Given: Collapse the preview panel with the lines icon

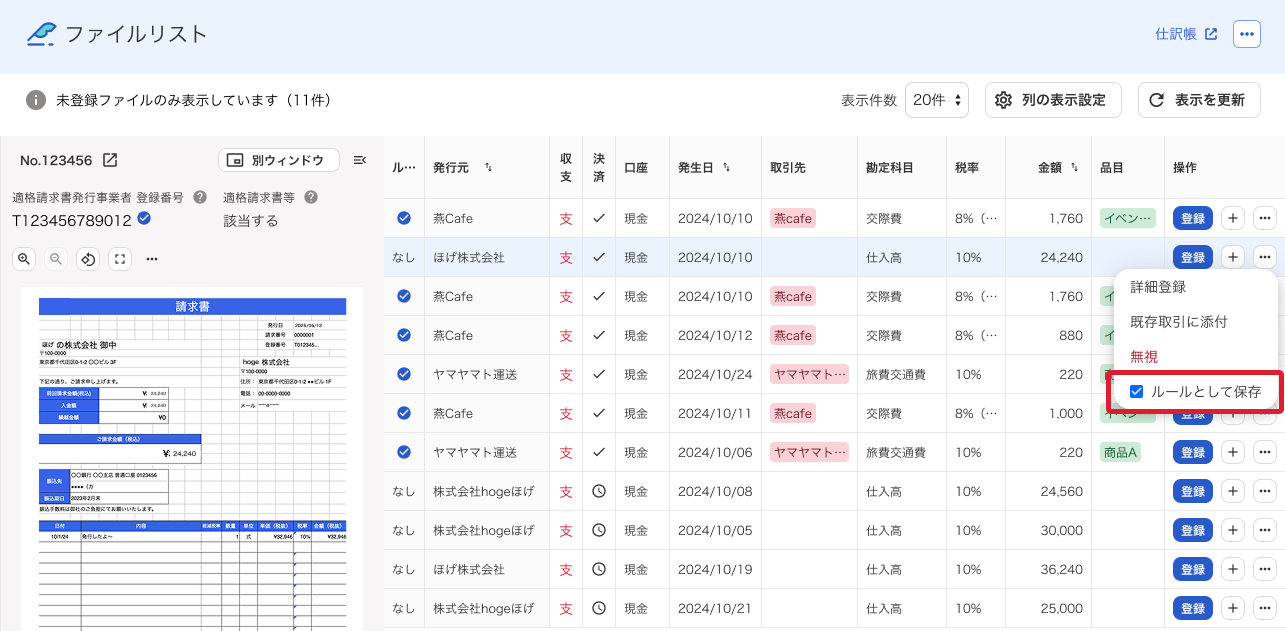Looking at the screenshot, I should pyautogui.click(x=360, y=160).
